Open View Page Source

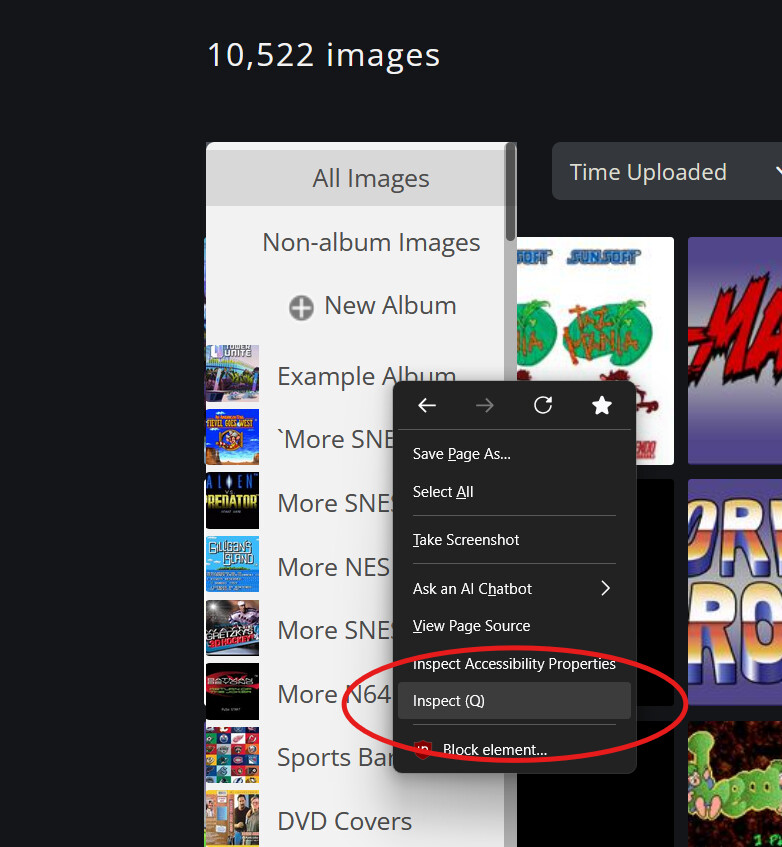coord(471,626)
